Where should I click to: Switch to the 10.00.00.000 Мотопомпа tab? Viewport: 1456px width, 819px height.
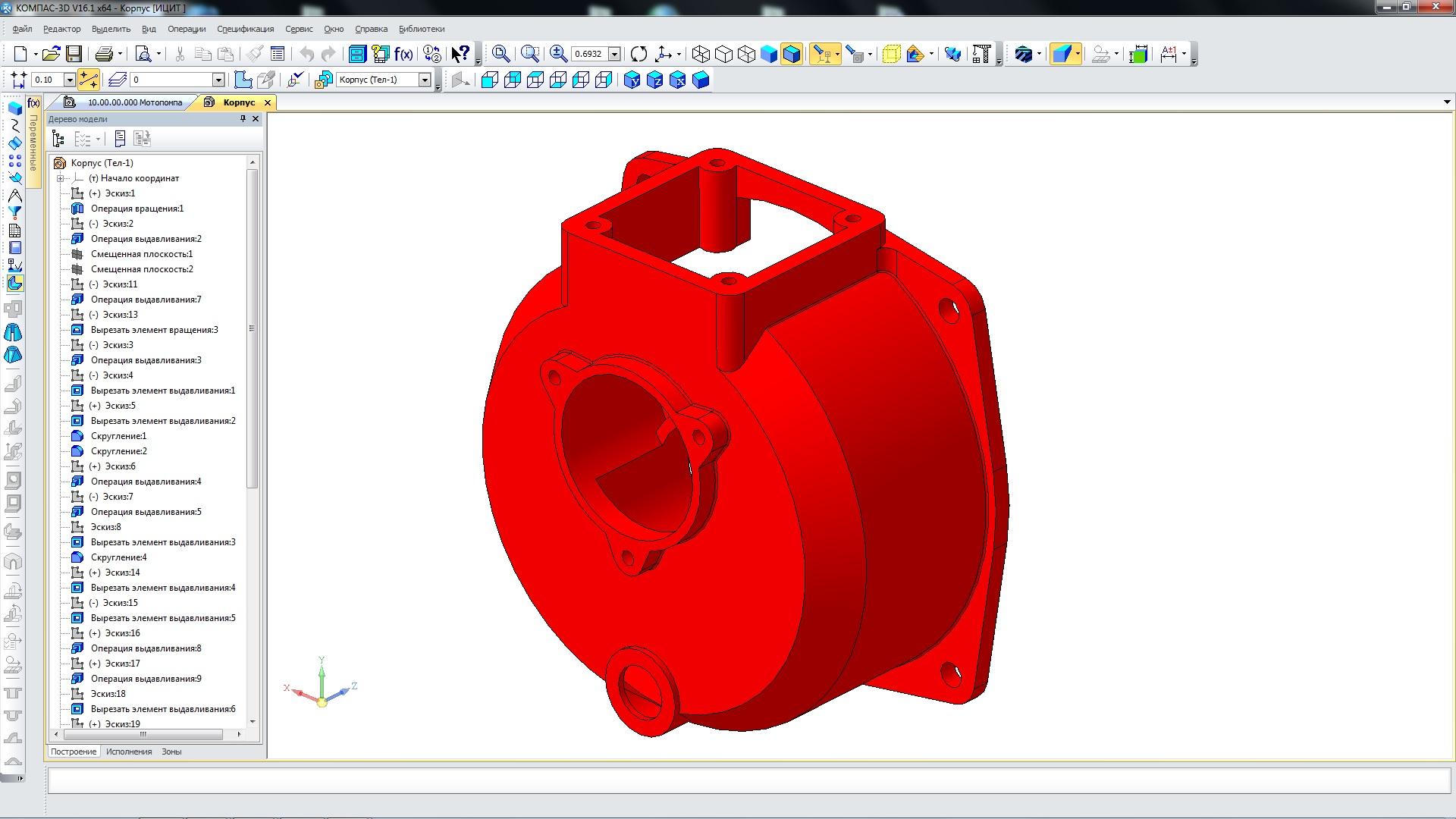tap(134, 102)
